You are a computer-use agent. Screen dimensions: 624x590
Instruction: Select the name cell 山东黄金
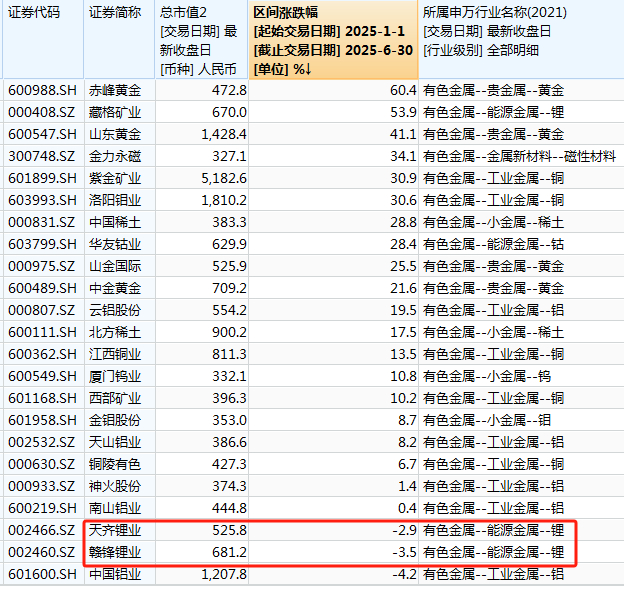click(x=115, y=134)
